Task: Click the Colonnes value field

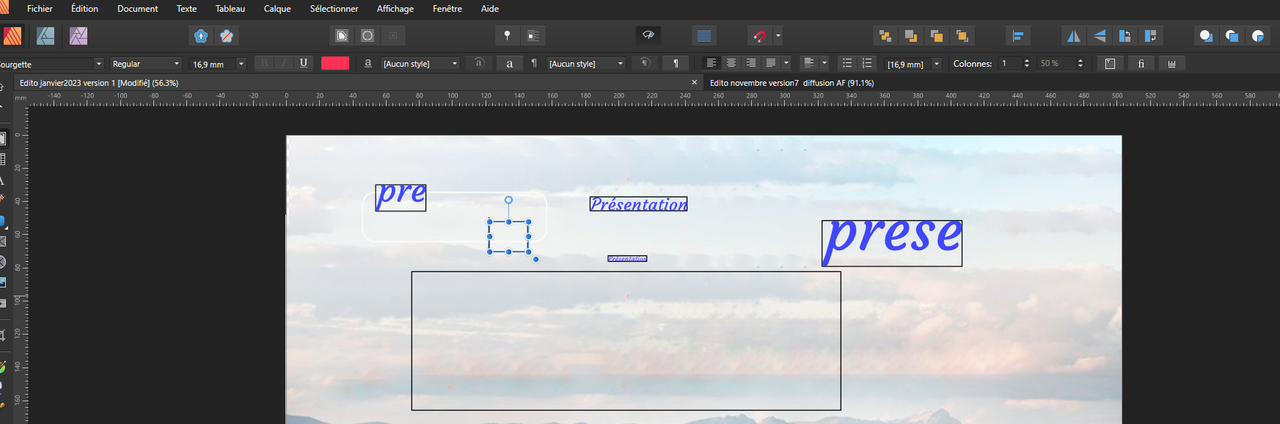Action: (x=1008, y=63)
